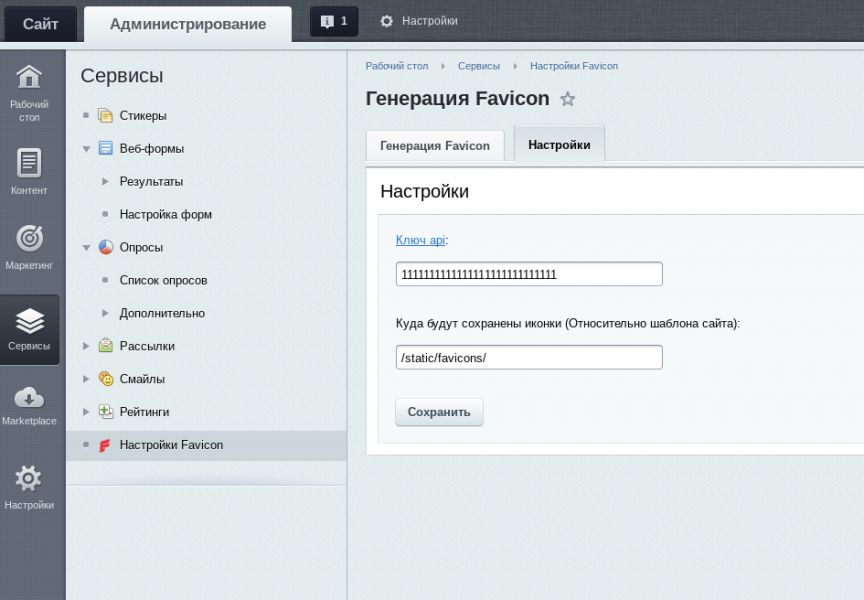
Task: Add Генерация Favicon to favorites via star
Action: click(x=568, y=98)
